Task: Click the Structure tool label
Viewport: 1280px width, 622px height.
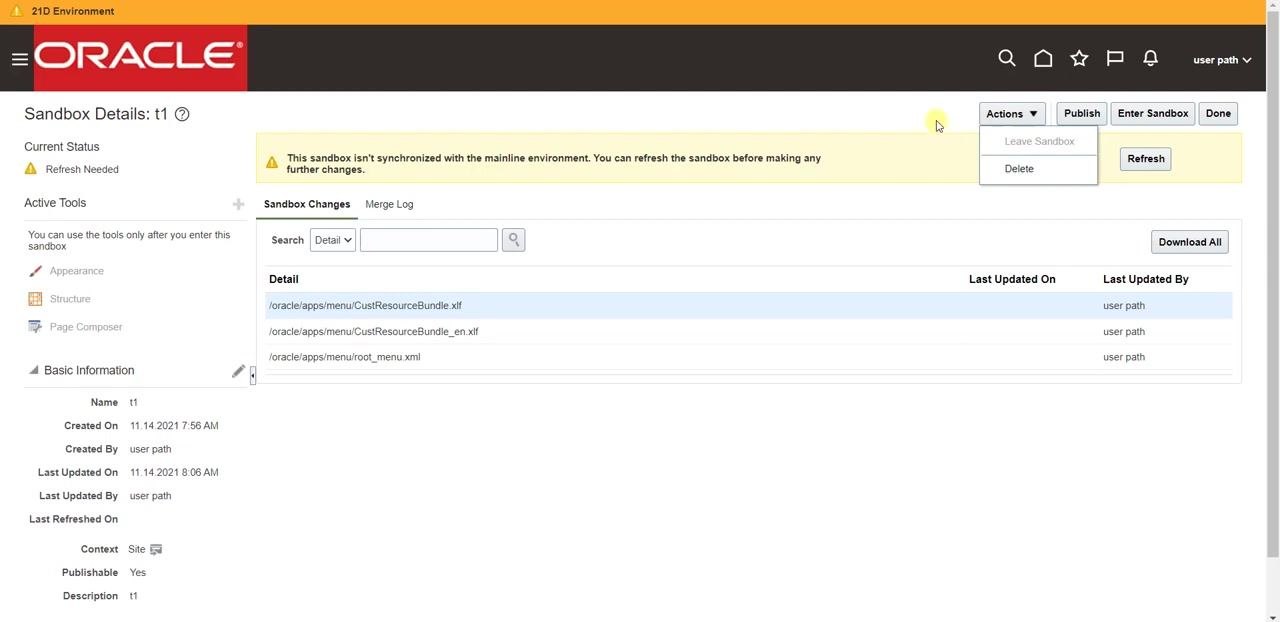Action: coord(70,299)
